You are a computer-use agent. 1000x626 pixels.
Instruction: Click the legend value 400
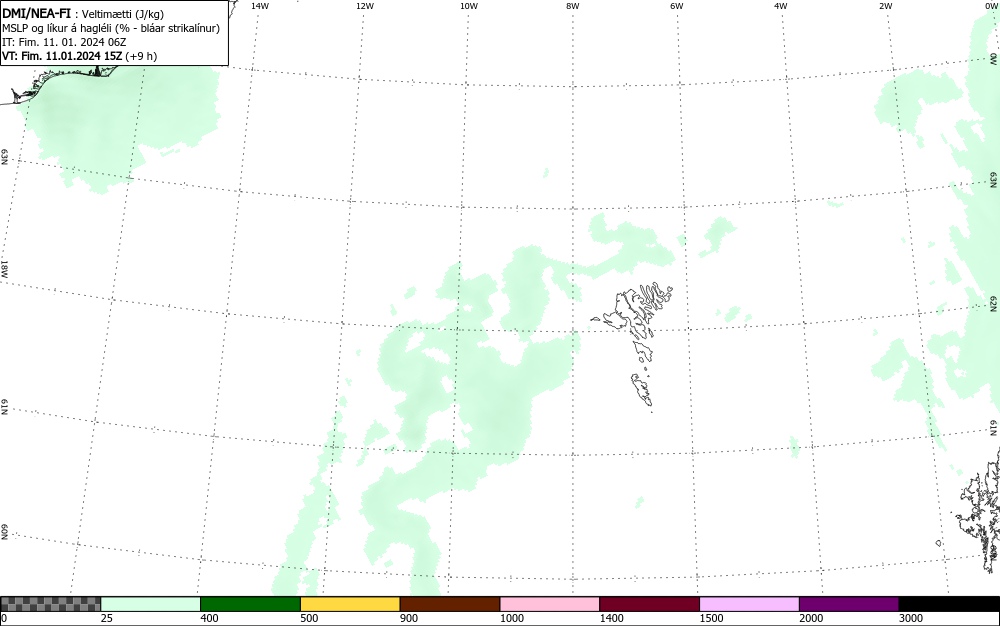coord(209,618)
